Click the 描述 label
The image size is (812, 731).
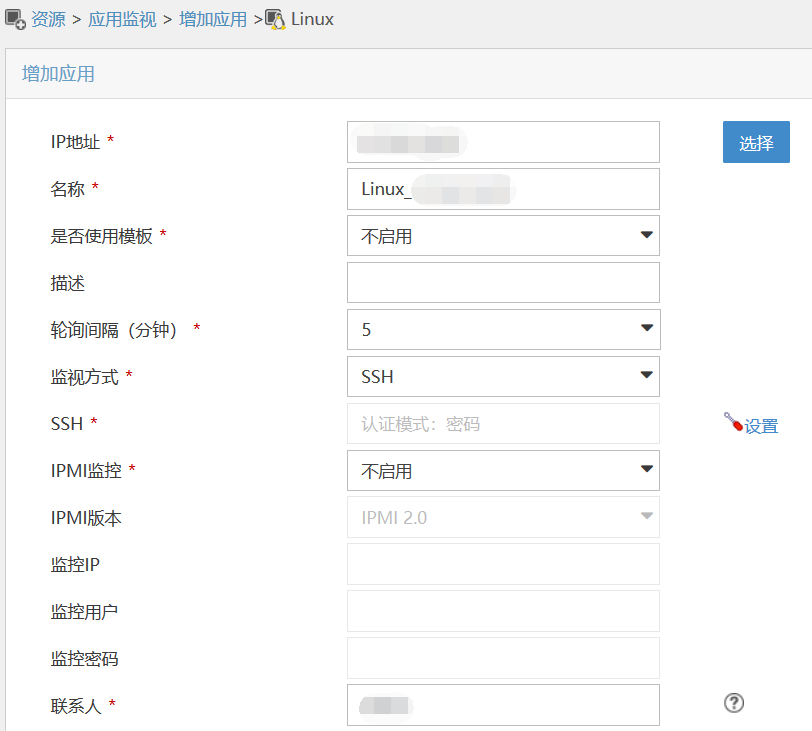pos(67,283)
